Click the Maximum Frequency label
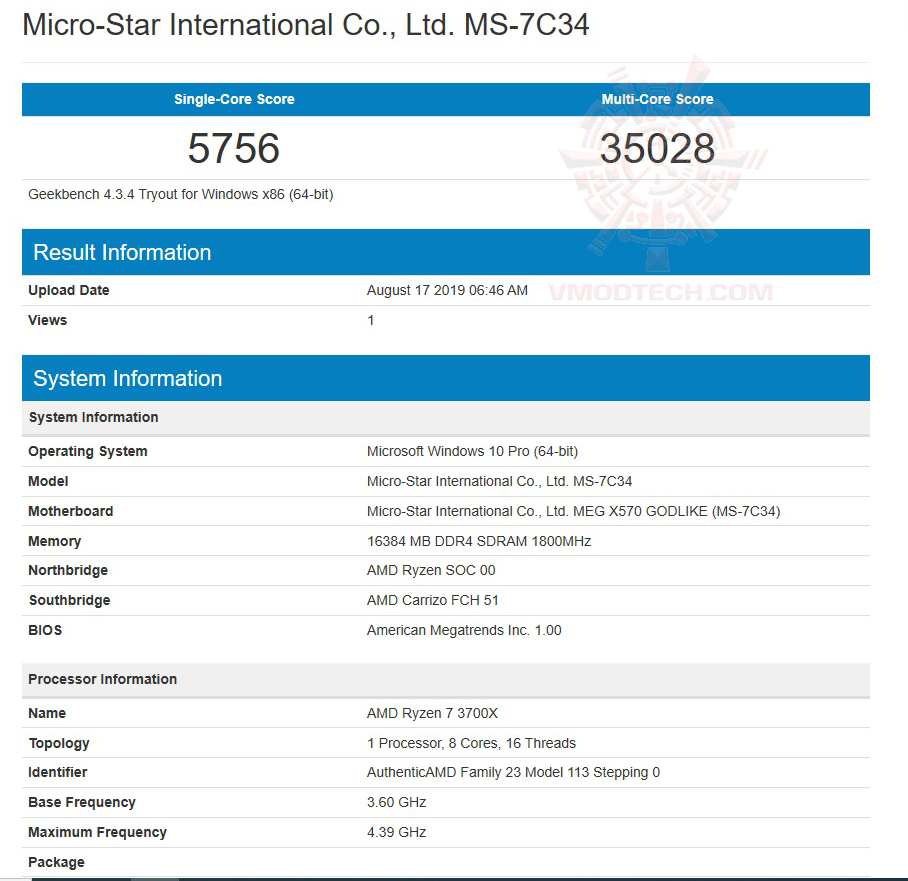This screenshot has width=908, height=881. point(97,832)
